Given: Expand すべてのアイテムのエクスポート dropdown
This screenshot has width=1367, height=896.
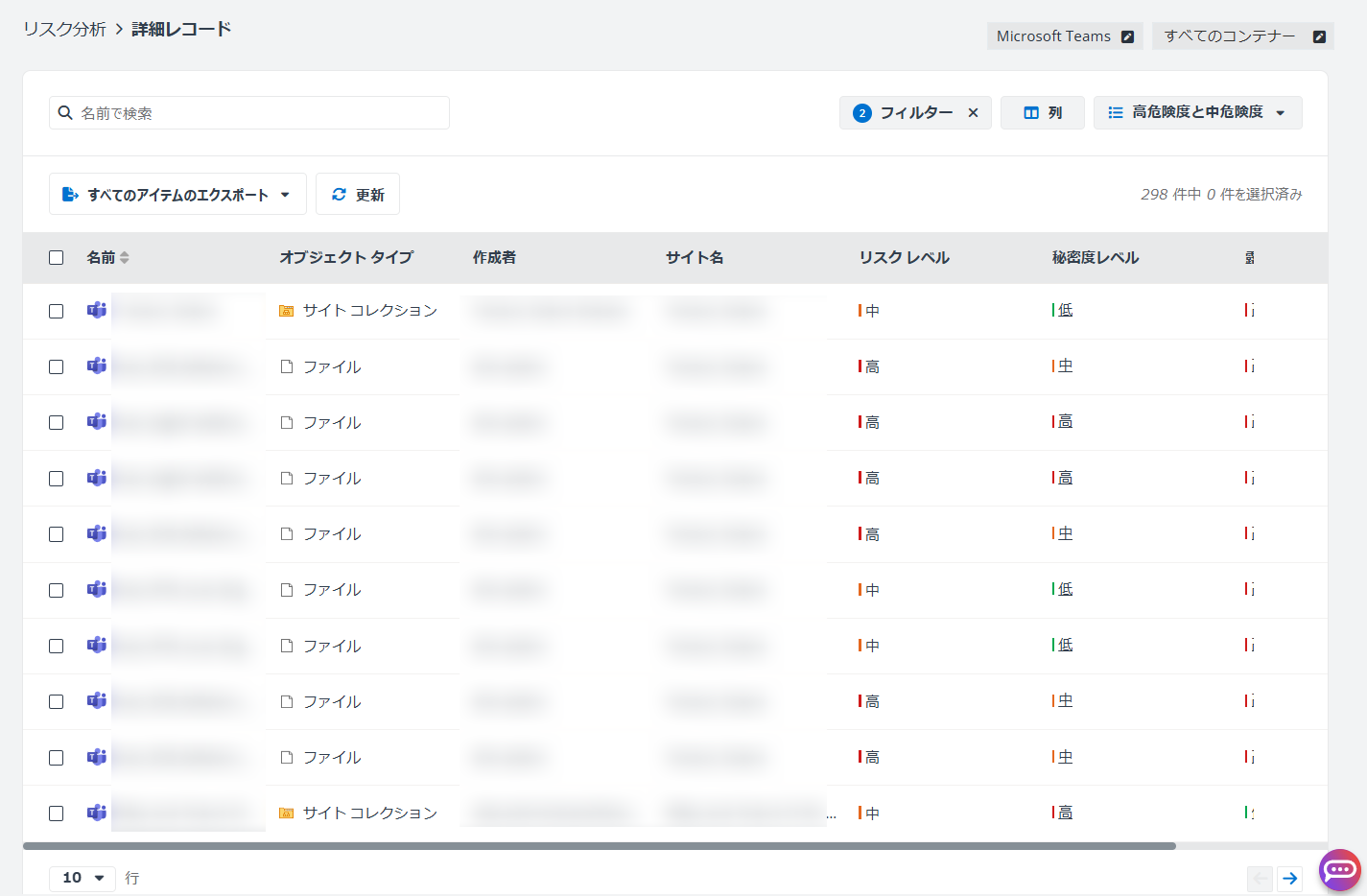Looking at the screenshot, I should pyautogui.click(x=285, y=195).
